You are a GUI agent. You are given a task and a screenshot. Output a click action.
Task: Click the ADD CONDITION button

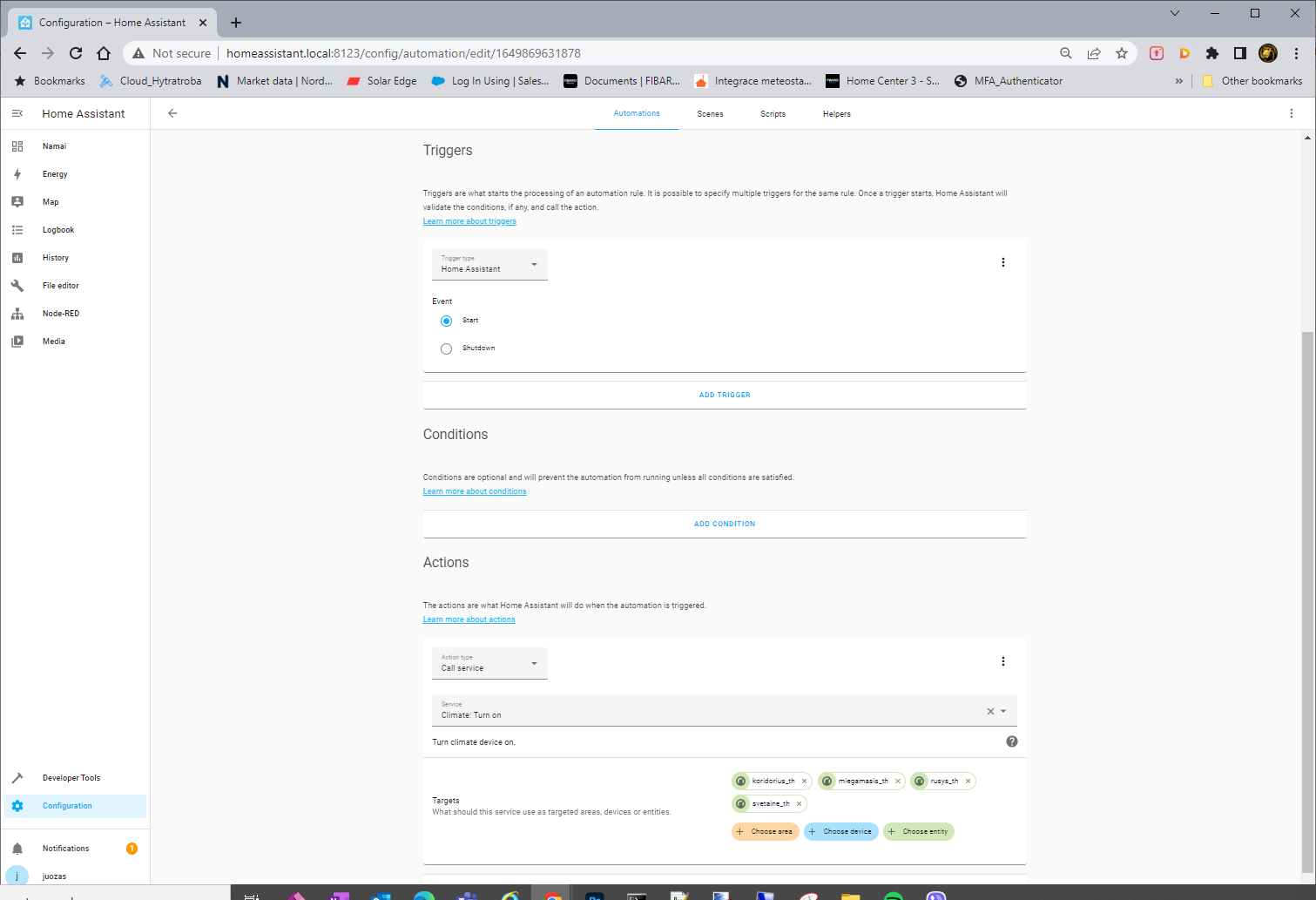[x=724, y=524]
